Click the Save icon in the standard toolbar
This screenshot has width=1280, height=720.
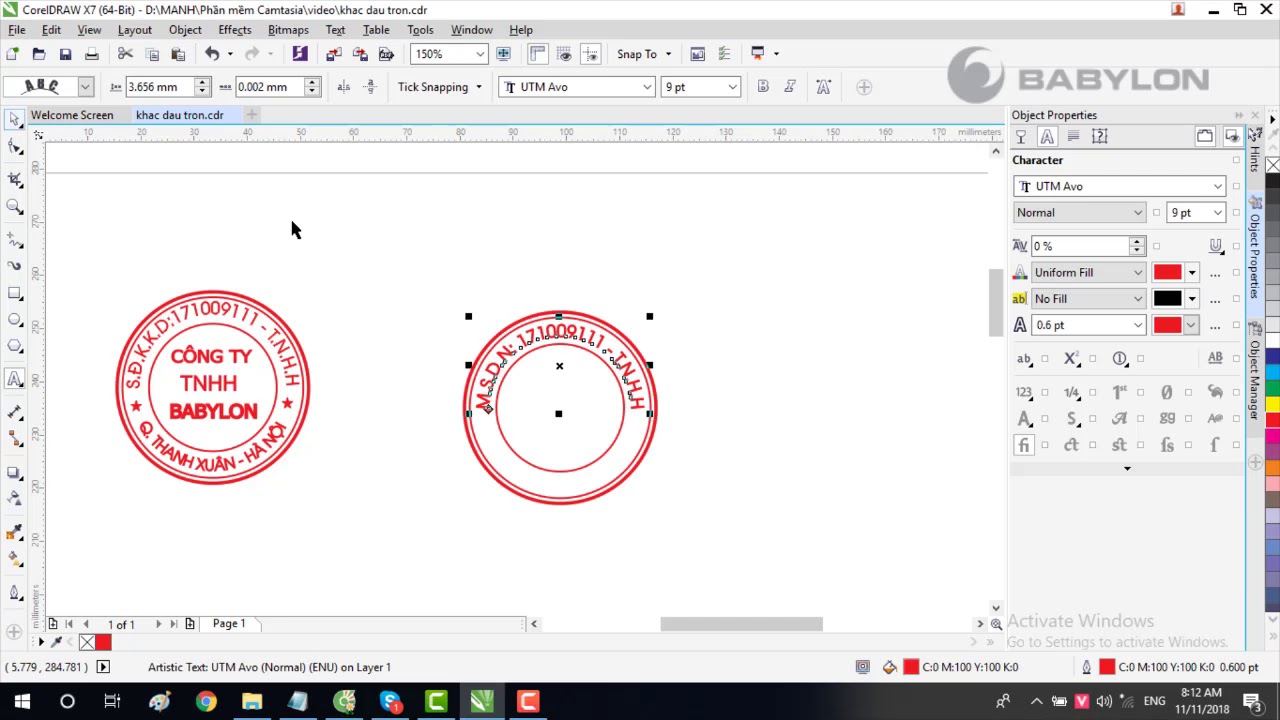point(65,54)
